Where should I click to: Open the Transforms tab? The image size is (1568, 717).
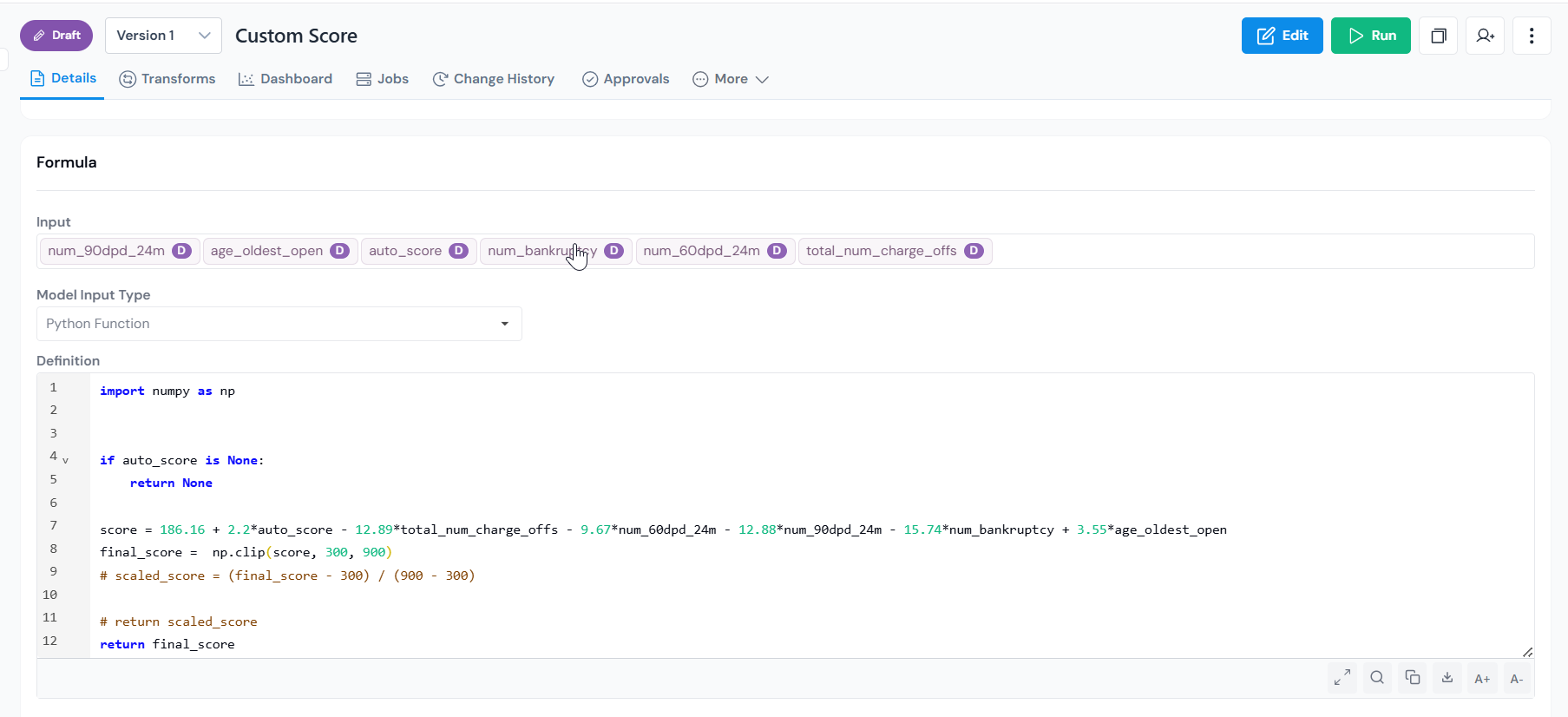pos(167,79)
